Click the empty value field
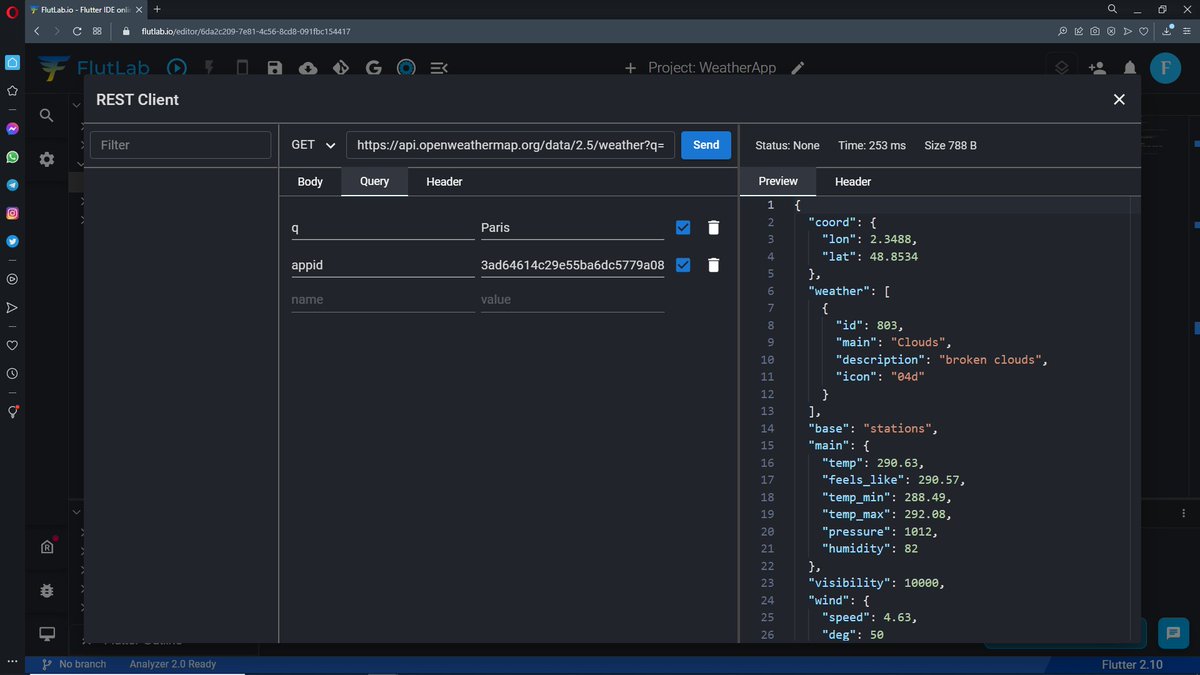 [572, 299]
